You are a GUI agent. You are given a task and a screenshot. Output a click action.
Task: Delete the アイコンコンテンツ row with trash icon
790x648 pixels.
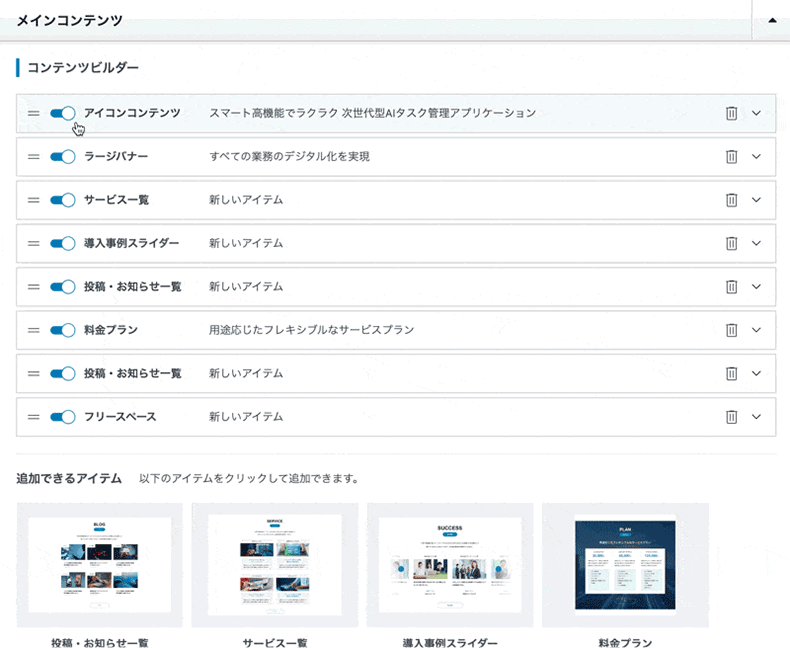tap(731, 113)
